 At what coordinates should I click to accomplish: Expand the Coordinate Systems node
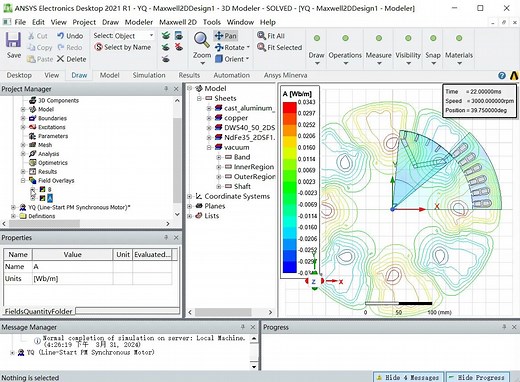[x=189, y=196]
